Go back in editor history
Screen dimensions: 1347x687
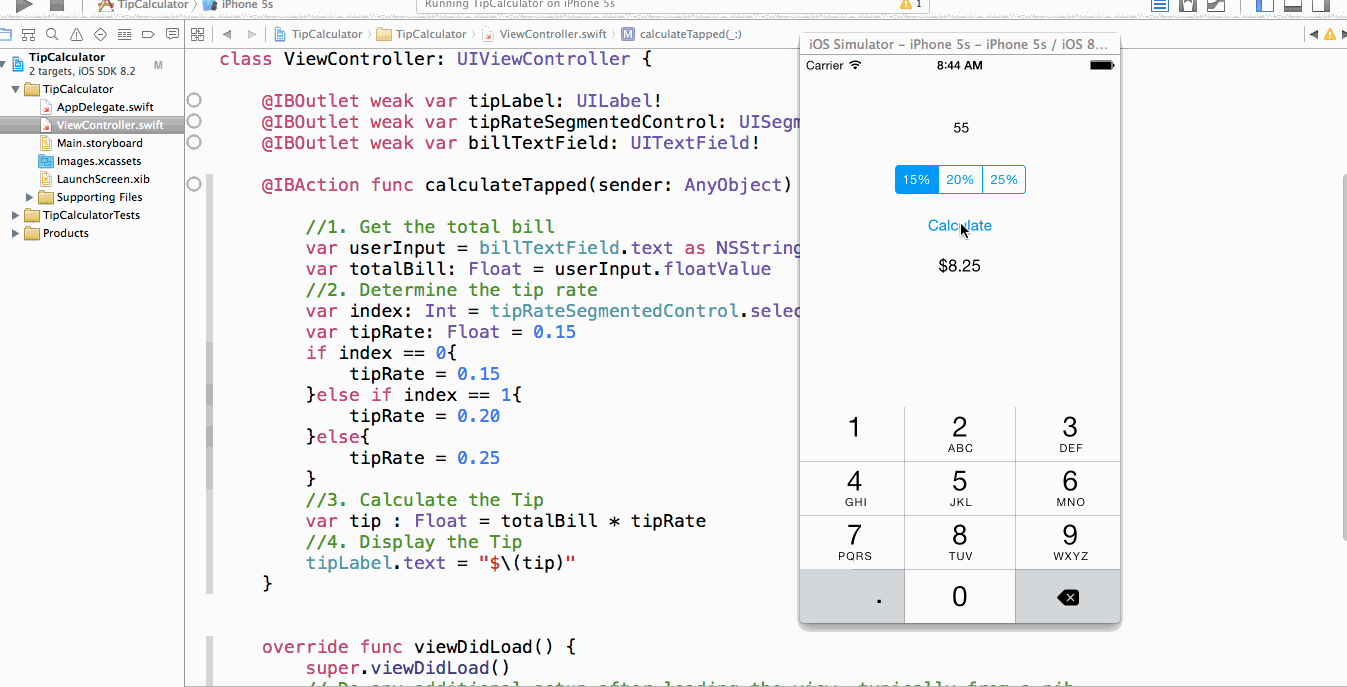coord(226,35)
